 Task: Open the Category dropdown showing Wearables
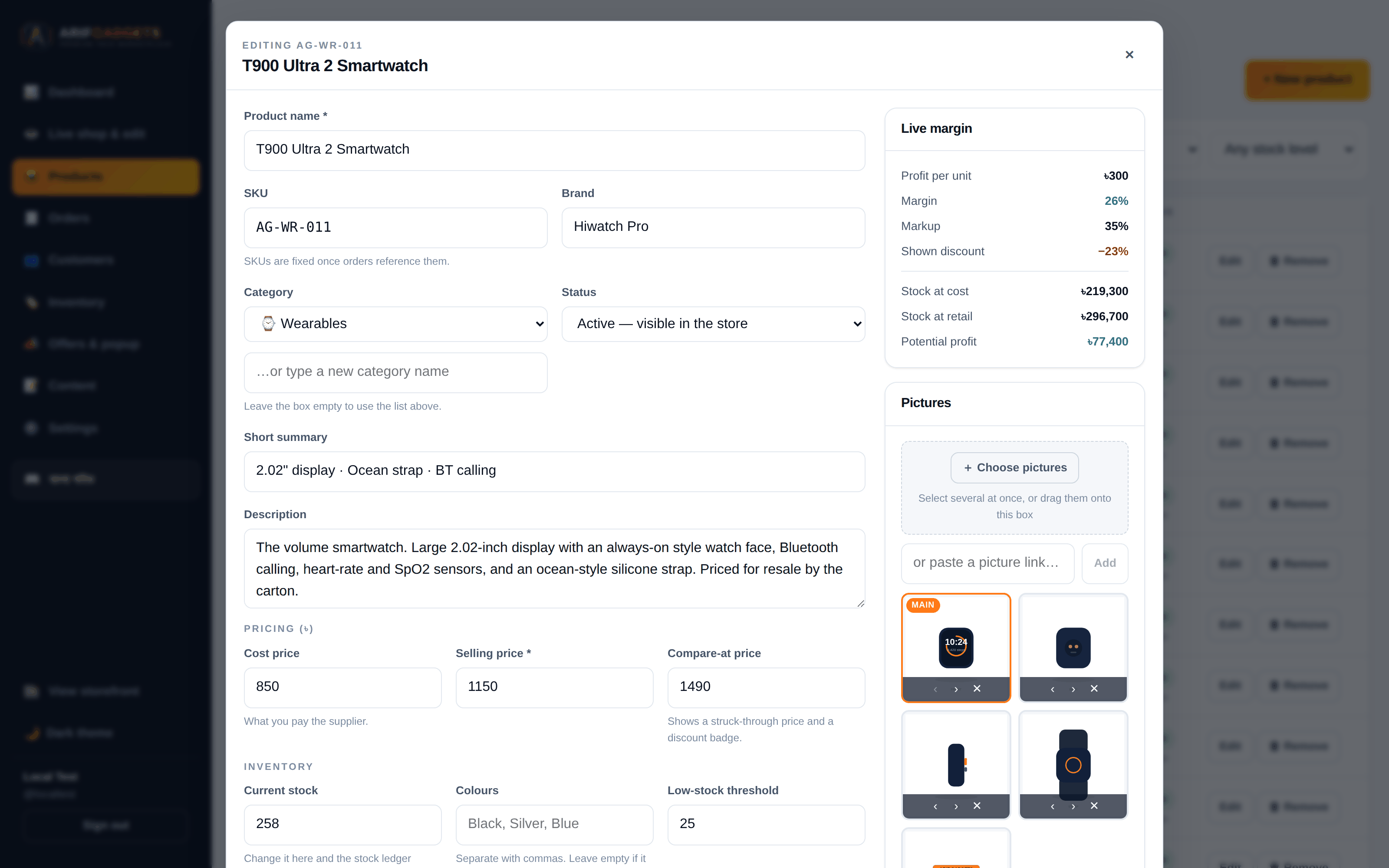(395, 324)
